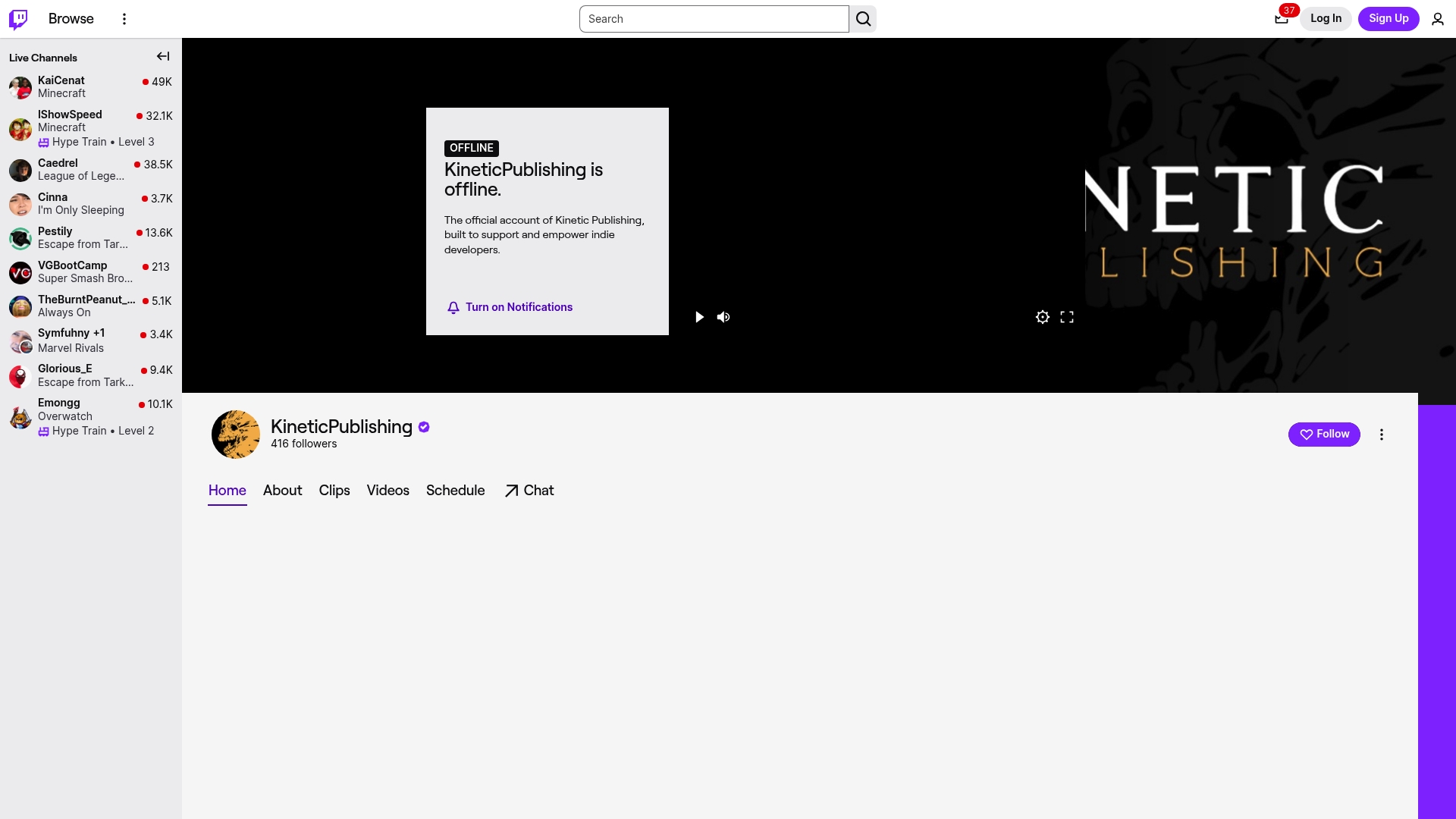Open Cinna avatar in sidebar
The height and width of the screenshot is (819, 1456).
tap(20, 204)
